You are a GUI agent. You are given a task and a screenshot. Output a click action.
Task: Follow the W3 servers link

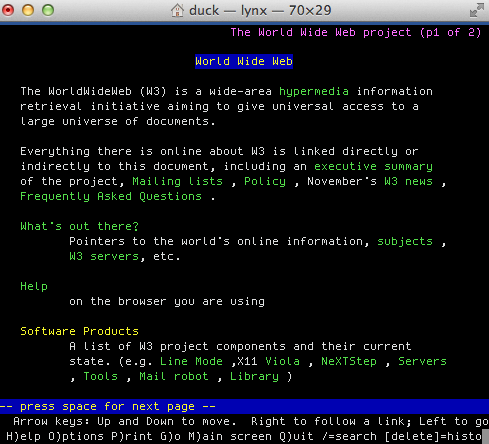coord(104,256)
